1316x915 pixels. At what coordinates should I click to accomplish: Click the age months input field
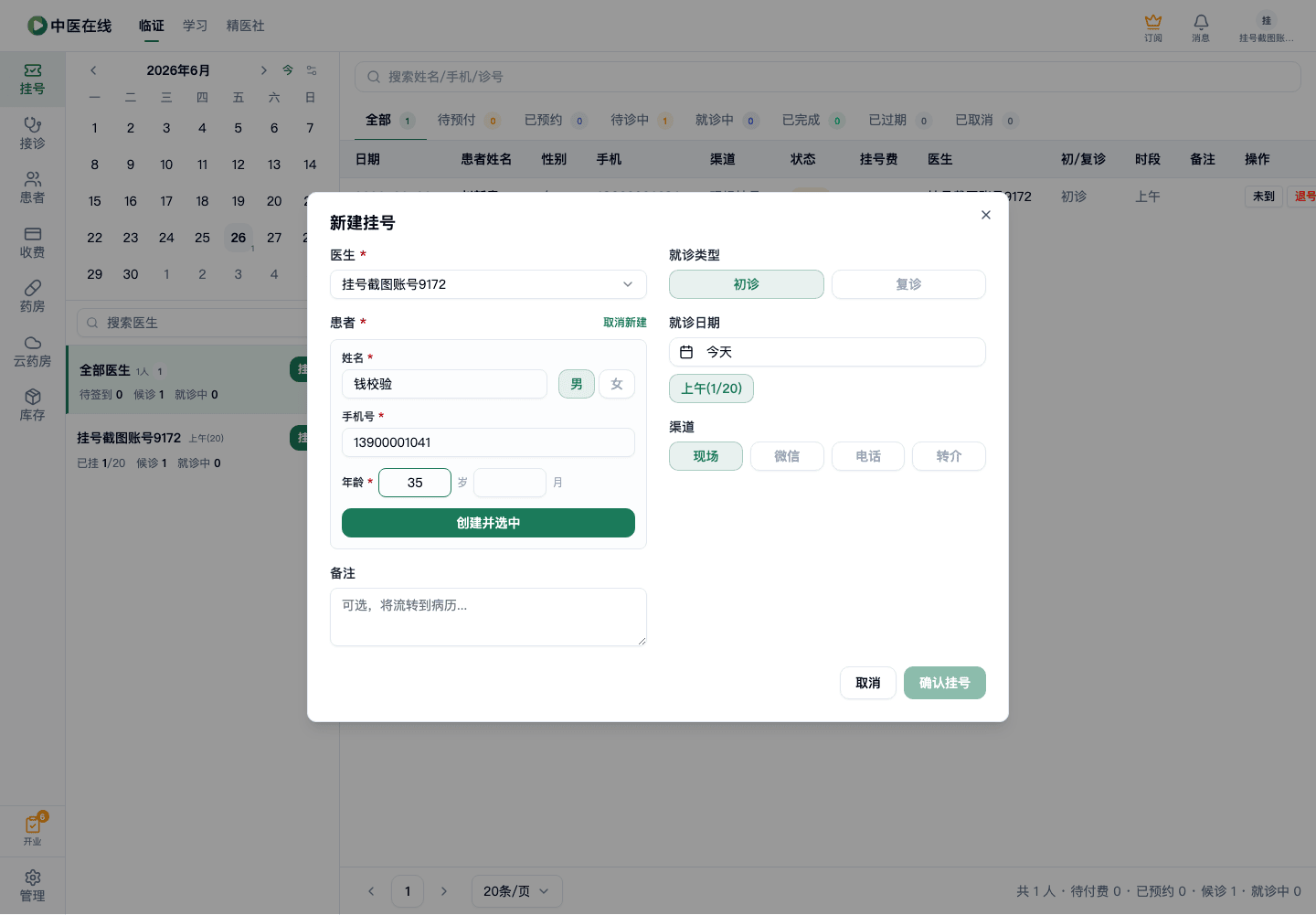(x=510, y=483)
